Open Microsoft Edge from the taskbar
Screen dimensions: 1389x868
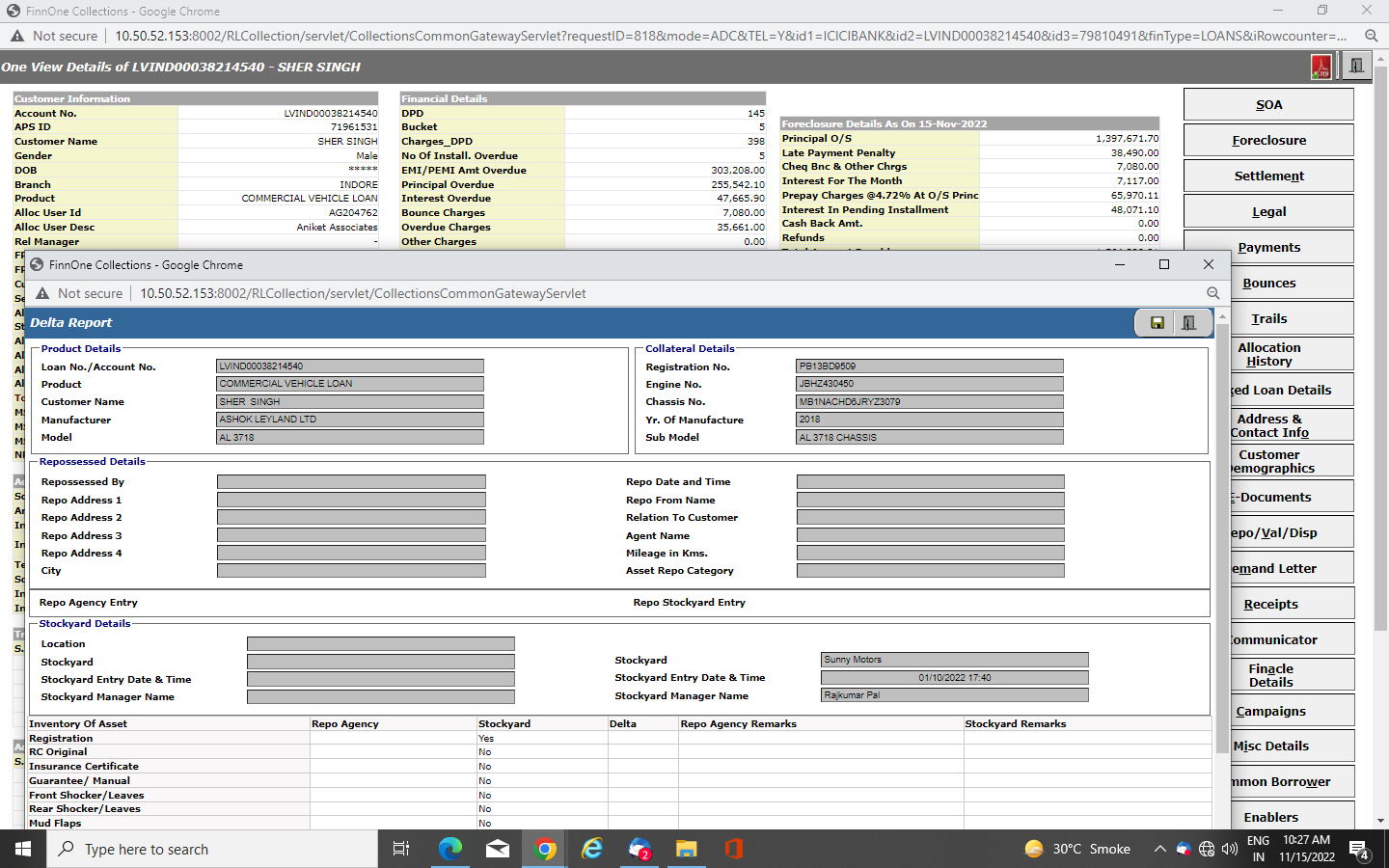(x=450, y=849)
